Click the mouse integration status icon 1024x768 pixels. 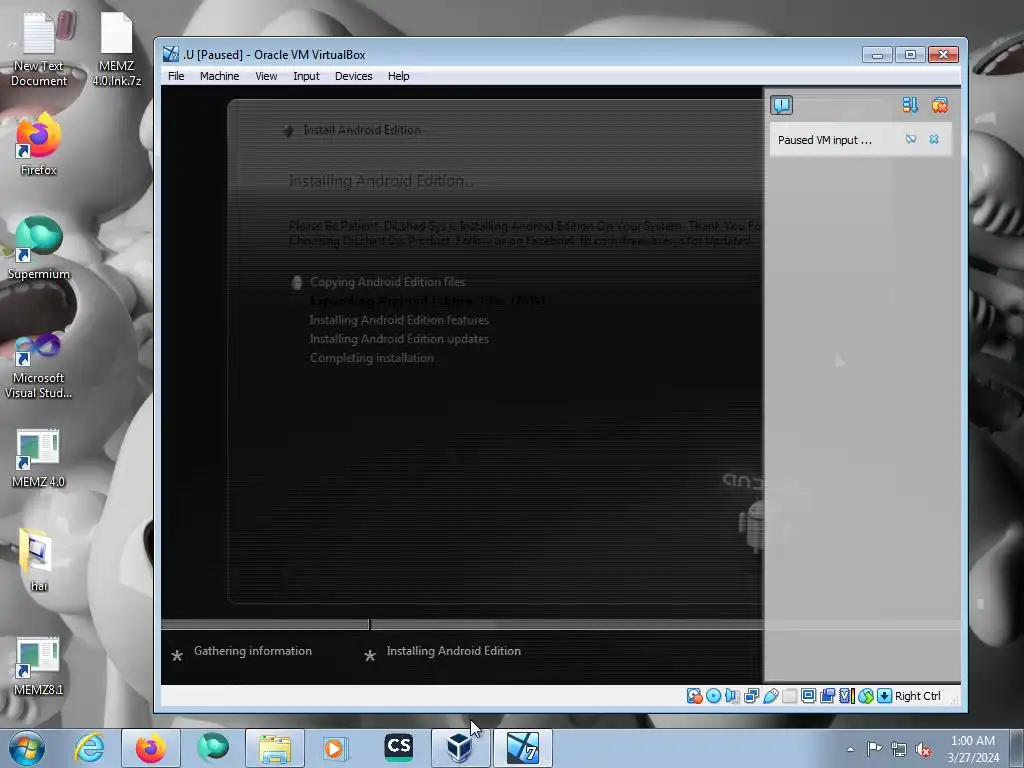pyautogui.click(x=866, y=696)
